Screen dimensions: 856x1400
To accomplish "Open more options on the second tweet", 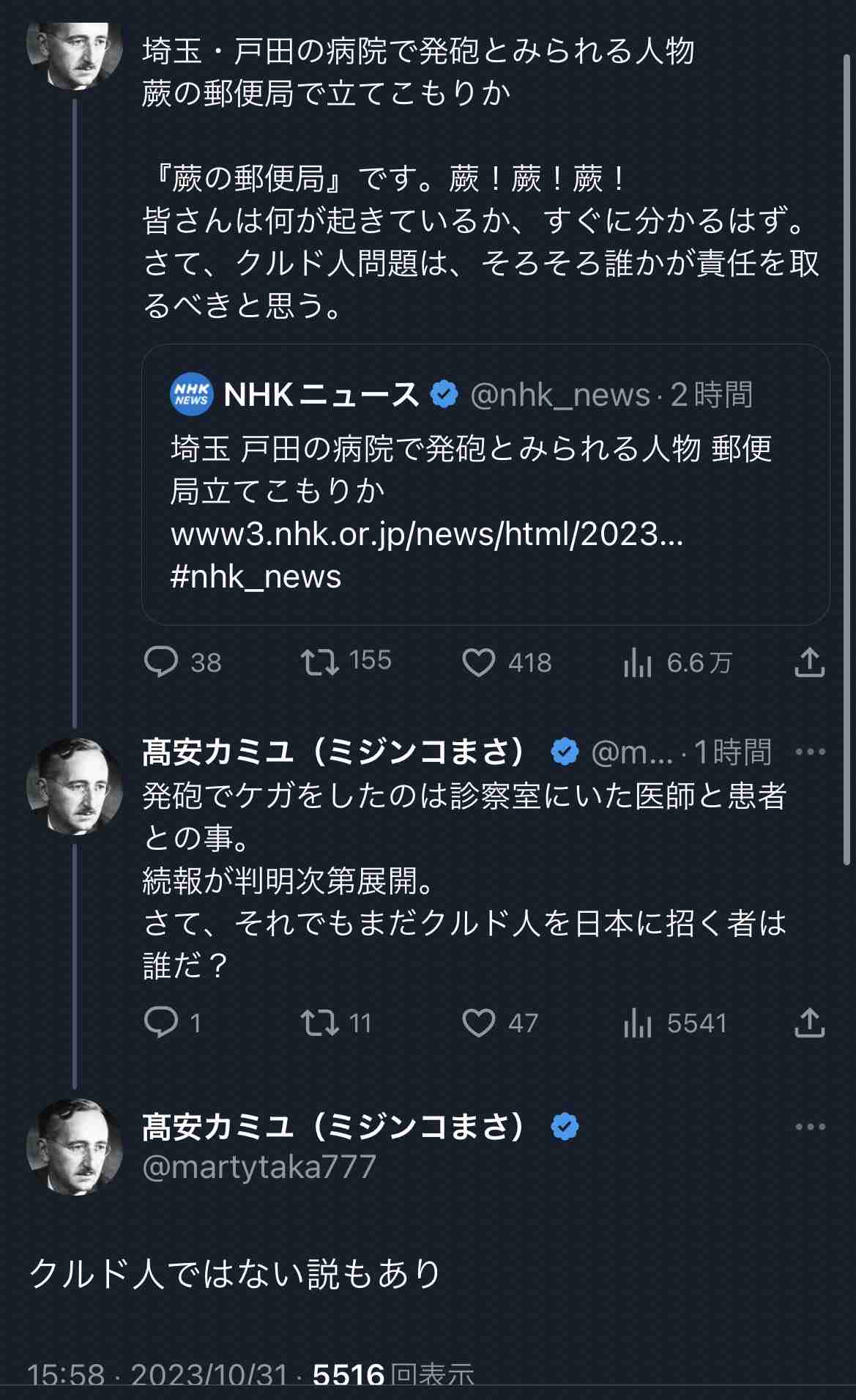I will coord(810,752).
